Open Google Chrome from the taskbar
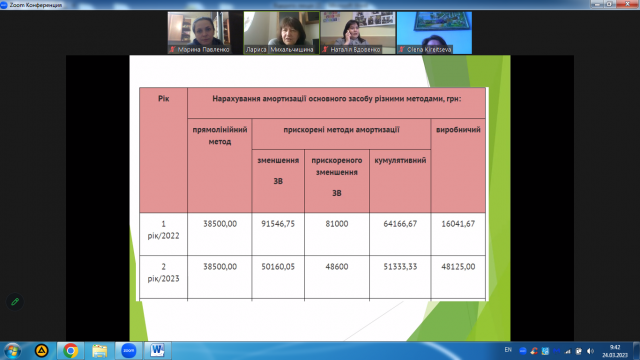The image size is (640, 360). coord(70,351)
